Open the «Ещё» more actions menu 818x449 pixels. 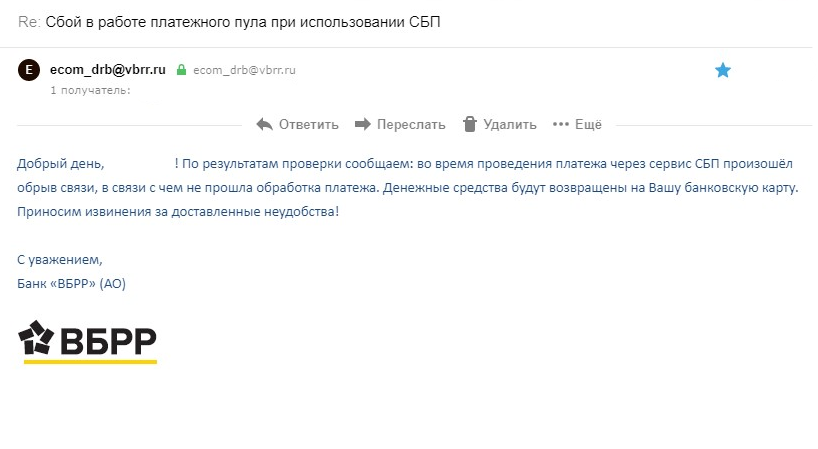point(588,125)
